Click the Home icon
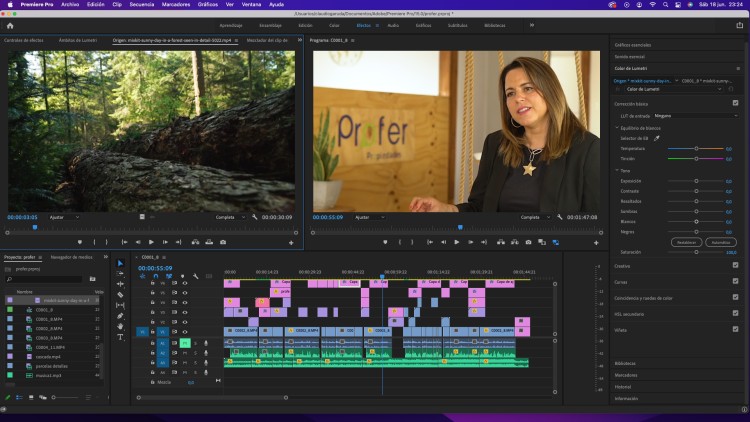 pos(10,25)
